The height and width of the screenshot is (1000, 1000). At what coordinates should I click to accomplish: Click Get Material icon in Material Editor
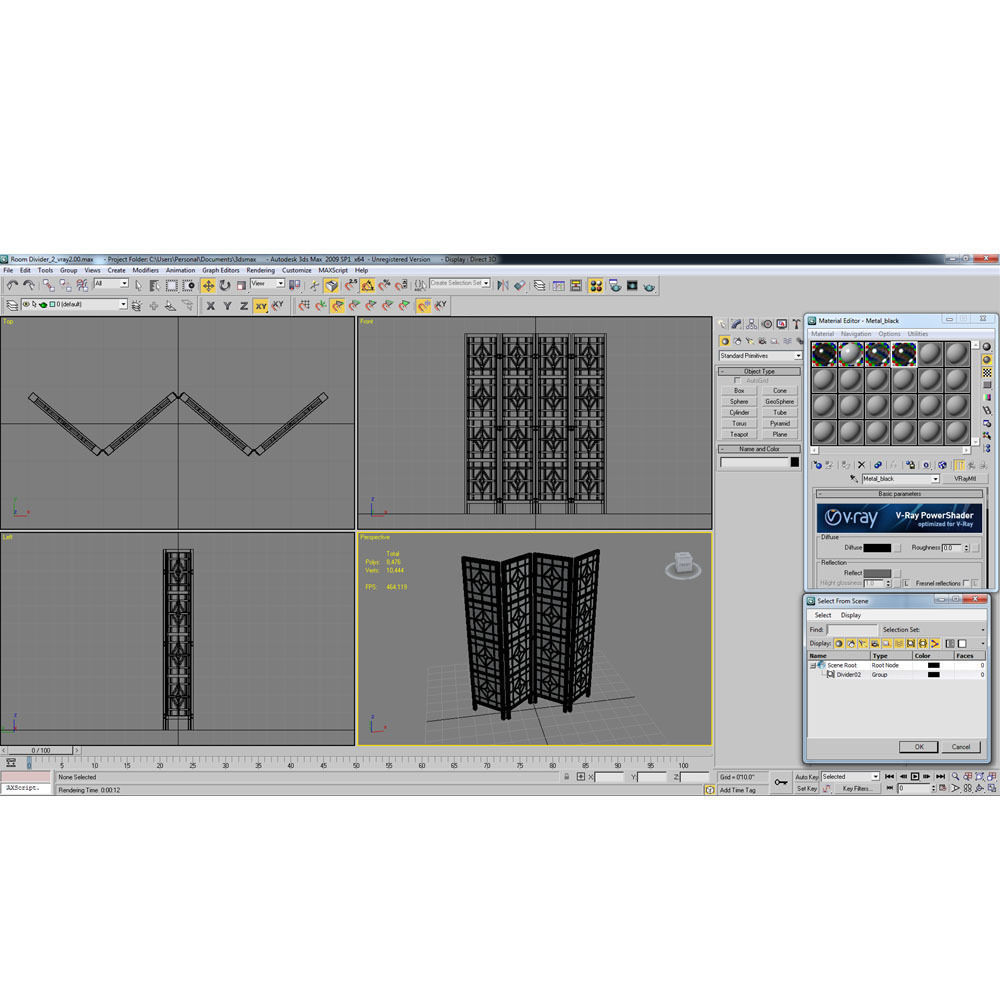pos(816,465)
